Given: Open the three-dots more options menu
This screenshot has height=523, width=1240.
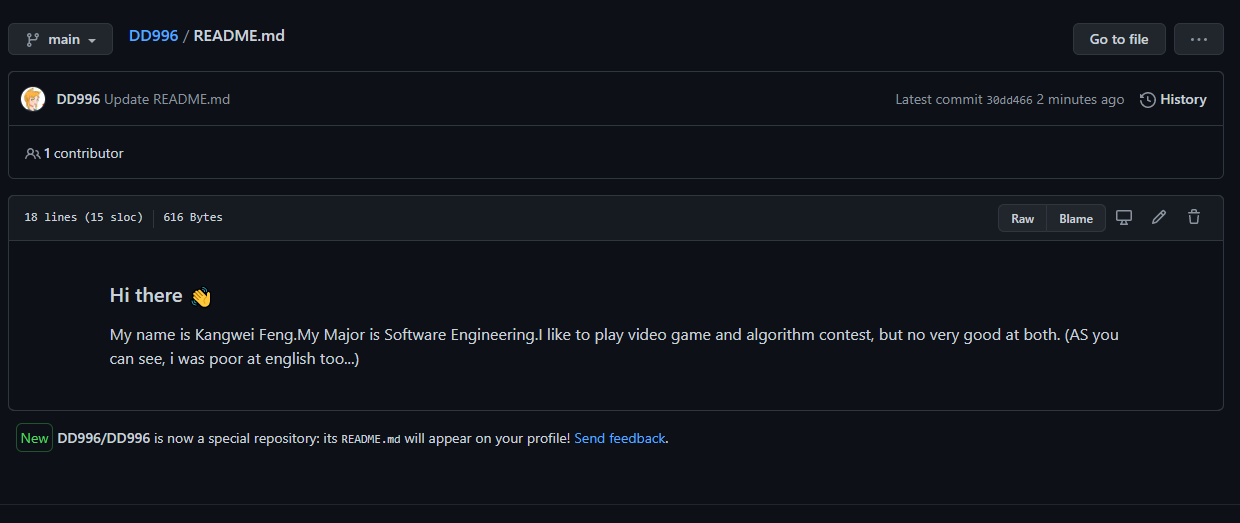Looking at the screenshot, I should point(1198,39).
